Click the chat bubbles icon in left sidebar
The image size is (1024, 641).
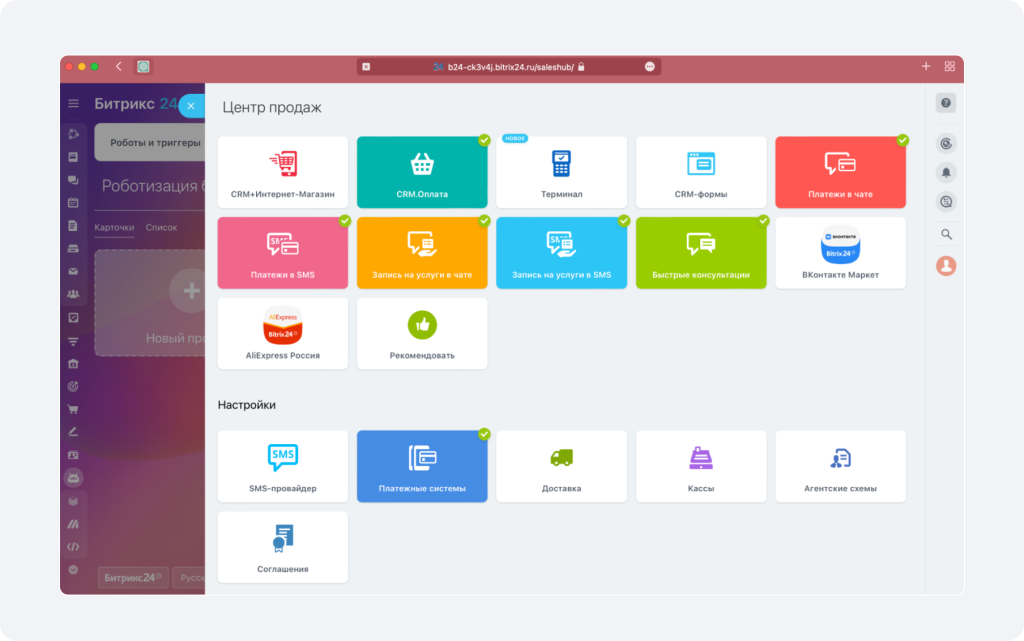point(73,180)
